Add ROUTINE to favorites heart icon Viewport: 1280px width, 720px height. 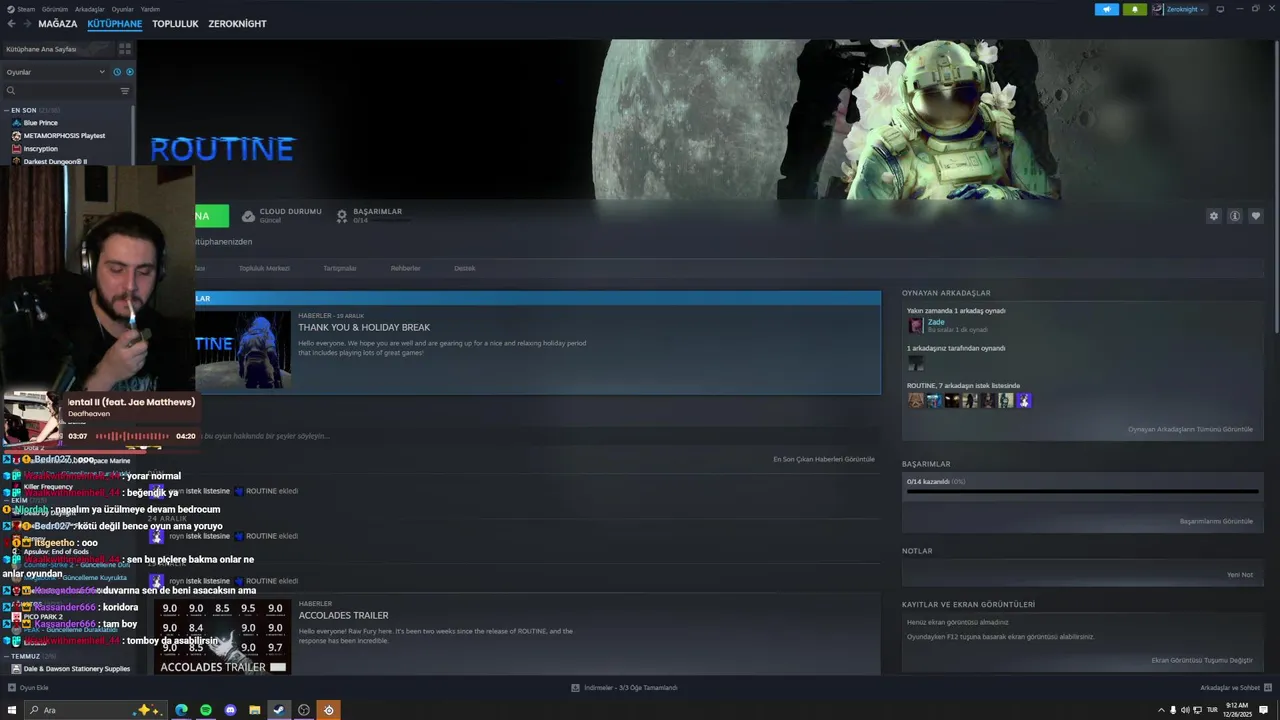[1256, 216]
